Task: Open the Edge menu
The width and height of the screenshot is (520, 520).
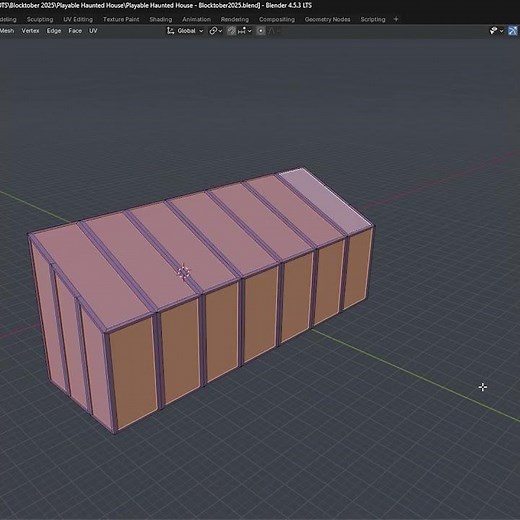Action: 54,31
